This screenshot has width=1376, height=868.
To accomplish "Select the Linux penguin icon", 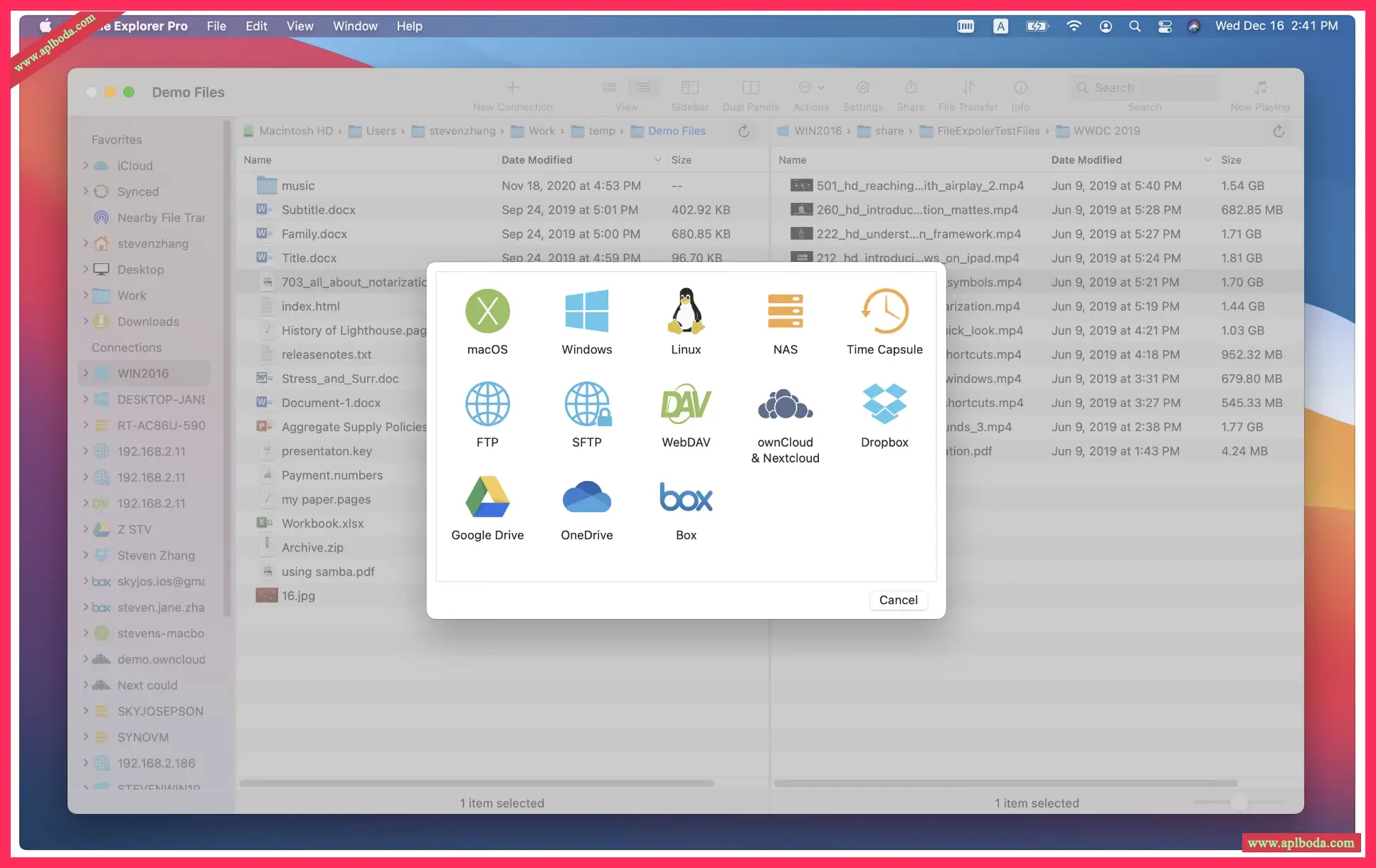I will [x=686, y=311].
